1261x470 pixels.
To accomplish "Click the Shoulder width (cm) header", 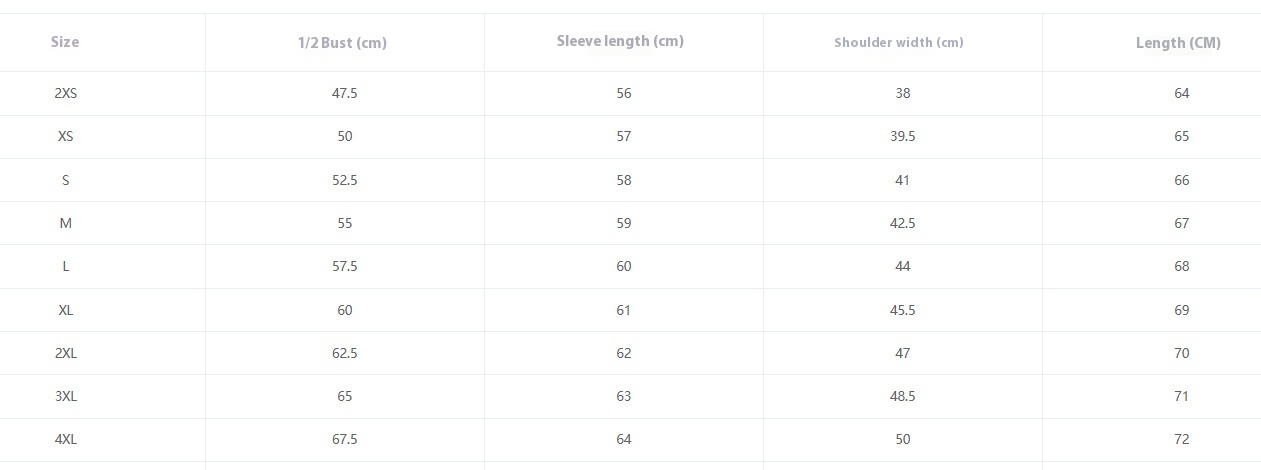I will 899,43.
